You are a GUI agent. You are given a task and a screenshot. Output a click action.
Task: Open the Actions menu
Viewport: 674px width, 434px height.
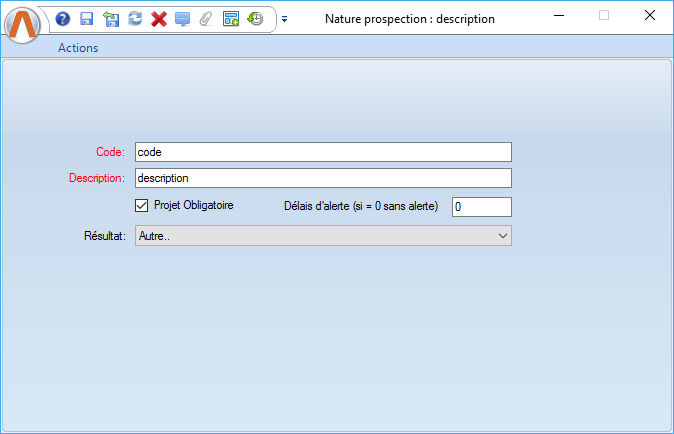(x=78, y=48)
